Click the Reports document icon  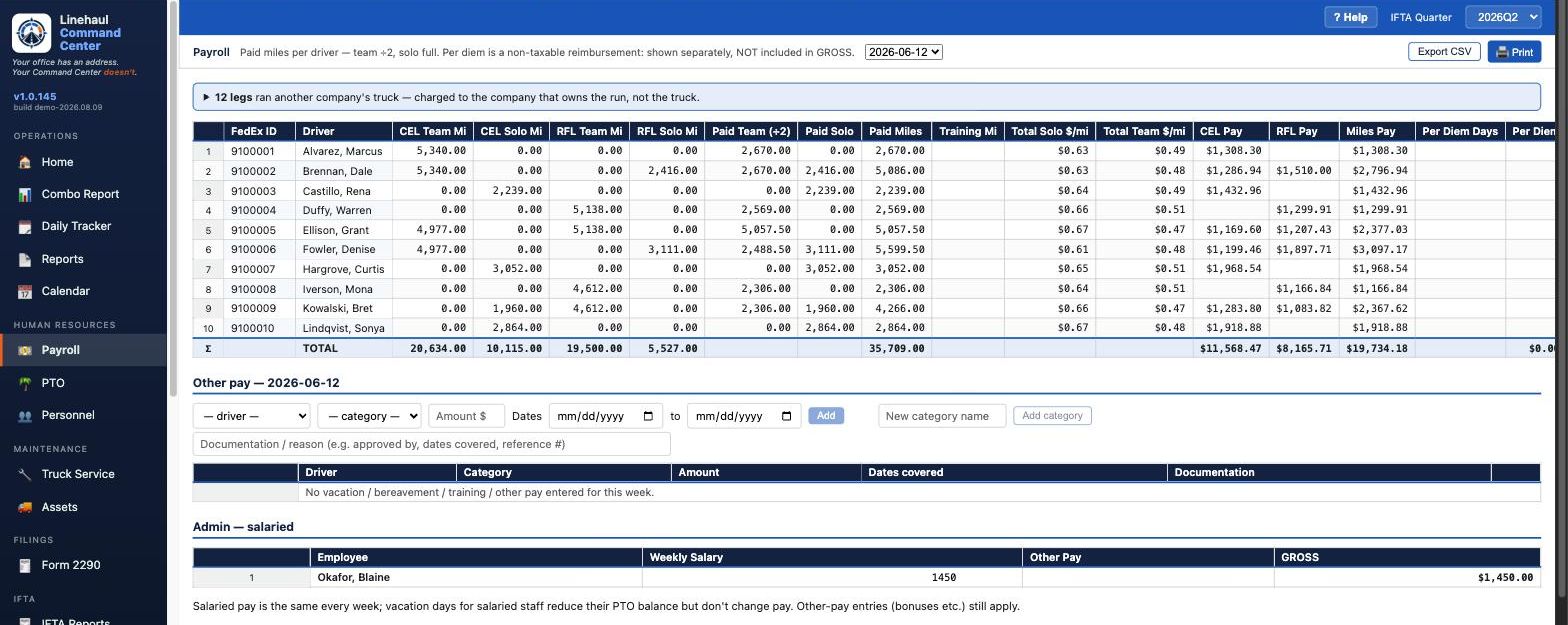25,259
